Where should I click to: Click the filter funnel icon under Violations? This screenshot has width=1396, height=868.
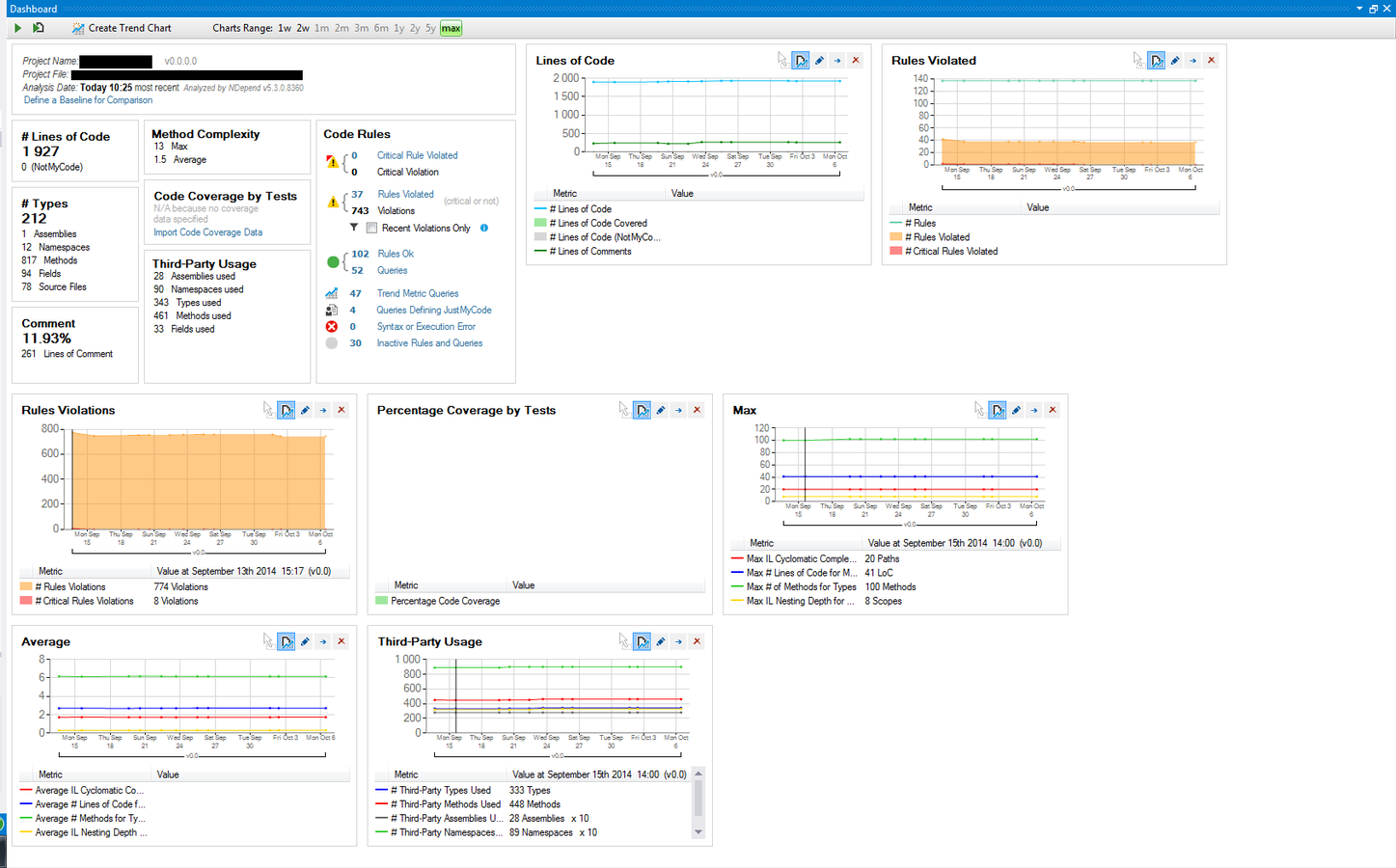354,229
